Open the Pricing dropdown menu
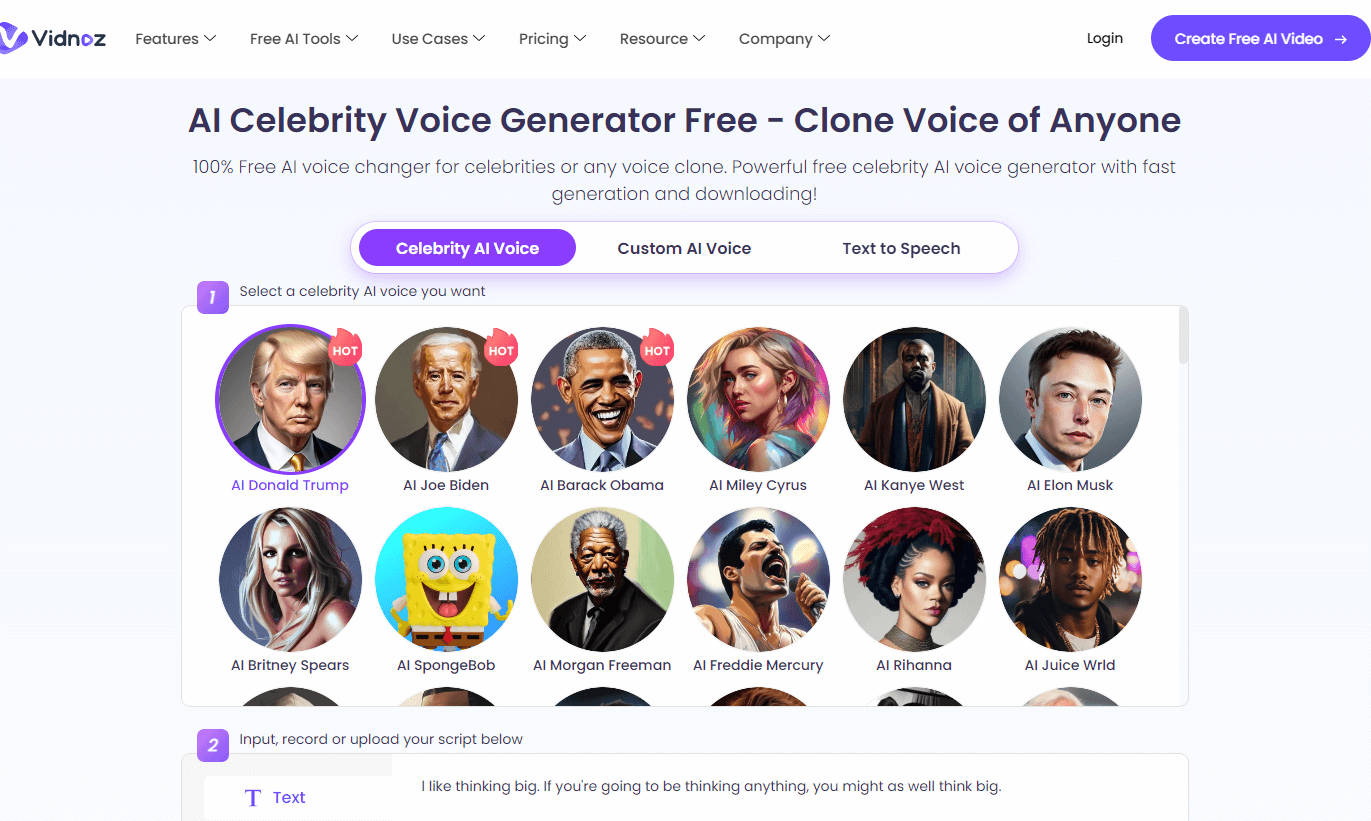The image size is (1371, 821). 552,39
